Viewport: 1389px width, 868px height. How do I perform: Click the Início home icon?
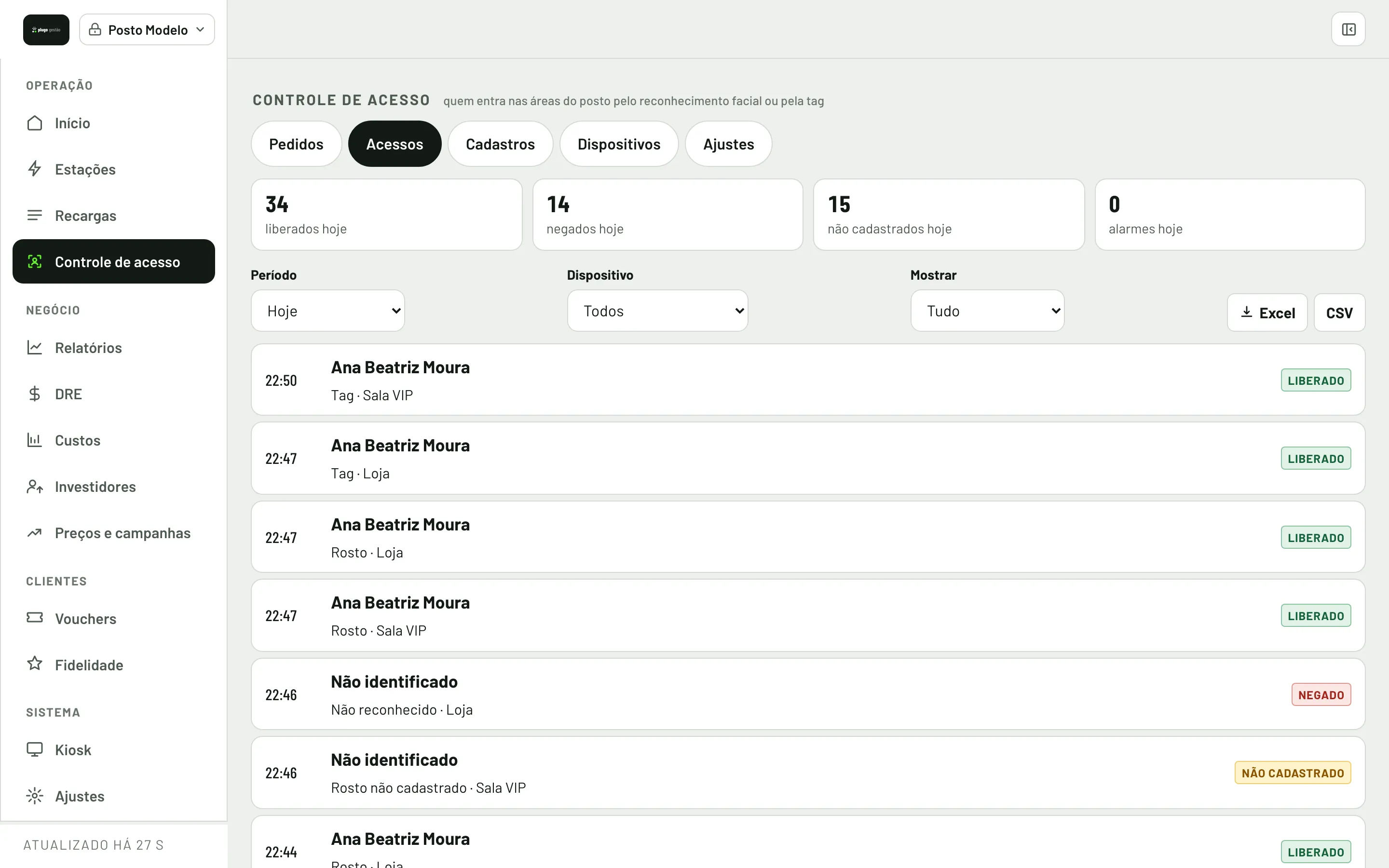pos(34,123)
